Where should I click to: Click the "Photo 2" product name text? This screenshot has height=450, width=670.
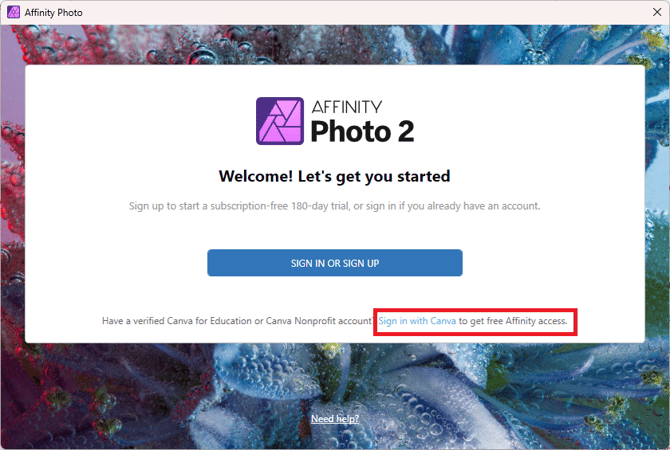click(x=362, y=131)
